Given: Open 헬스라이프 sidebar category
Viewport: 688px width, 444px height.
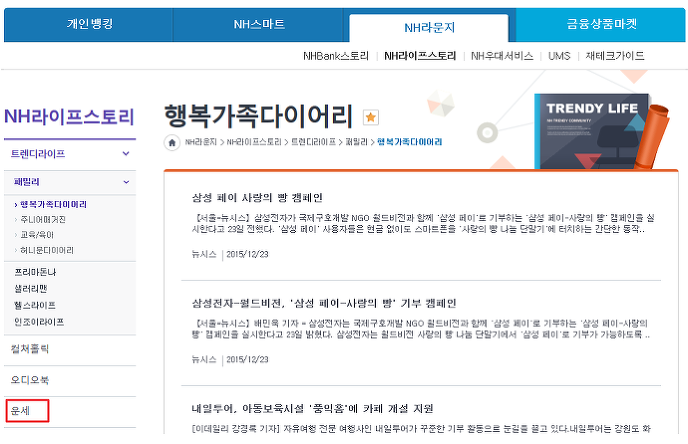Looking at the screenshot, I should pyautogui.click(x=35, y=305).
